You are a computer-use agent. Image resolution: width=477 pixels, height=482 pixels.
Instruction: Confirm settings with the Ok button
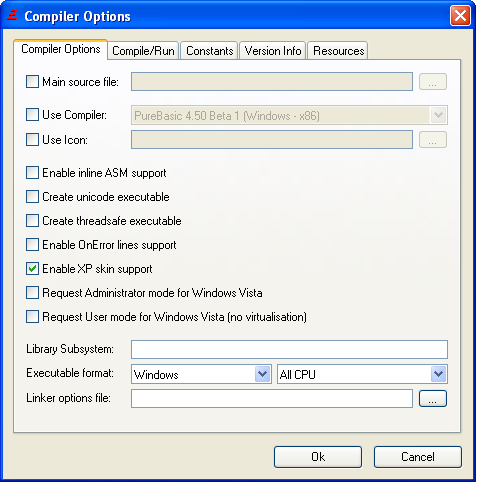point(318,457)
